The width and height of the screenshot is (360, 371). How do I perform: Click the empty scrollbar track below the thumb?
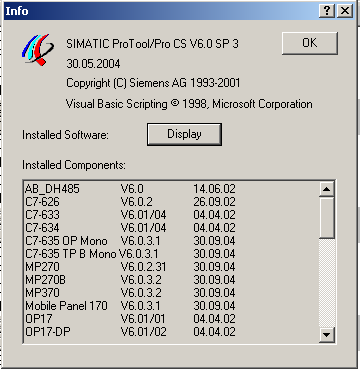pyautogui.click(x=327, y=283)
